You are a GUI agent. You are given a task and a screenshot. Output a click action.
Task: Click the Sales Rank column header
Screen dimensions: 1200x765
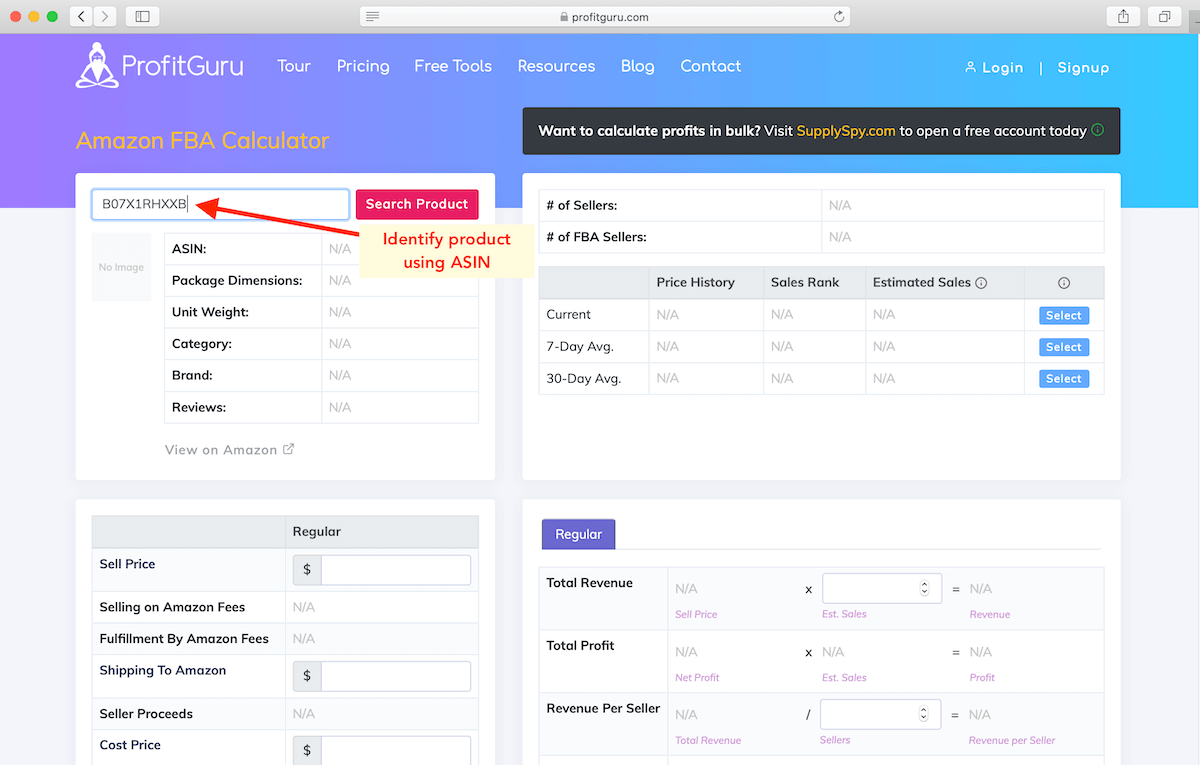(805, 283)
